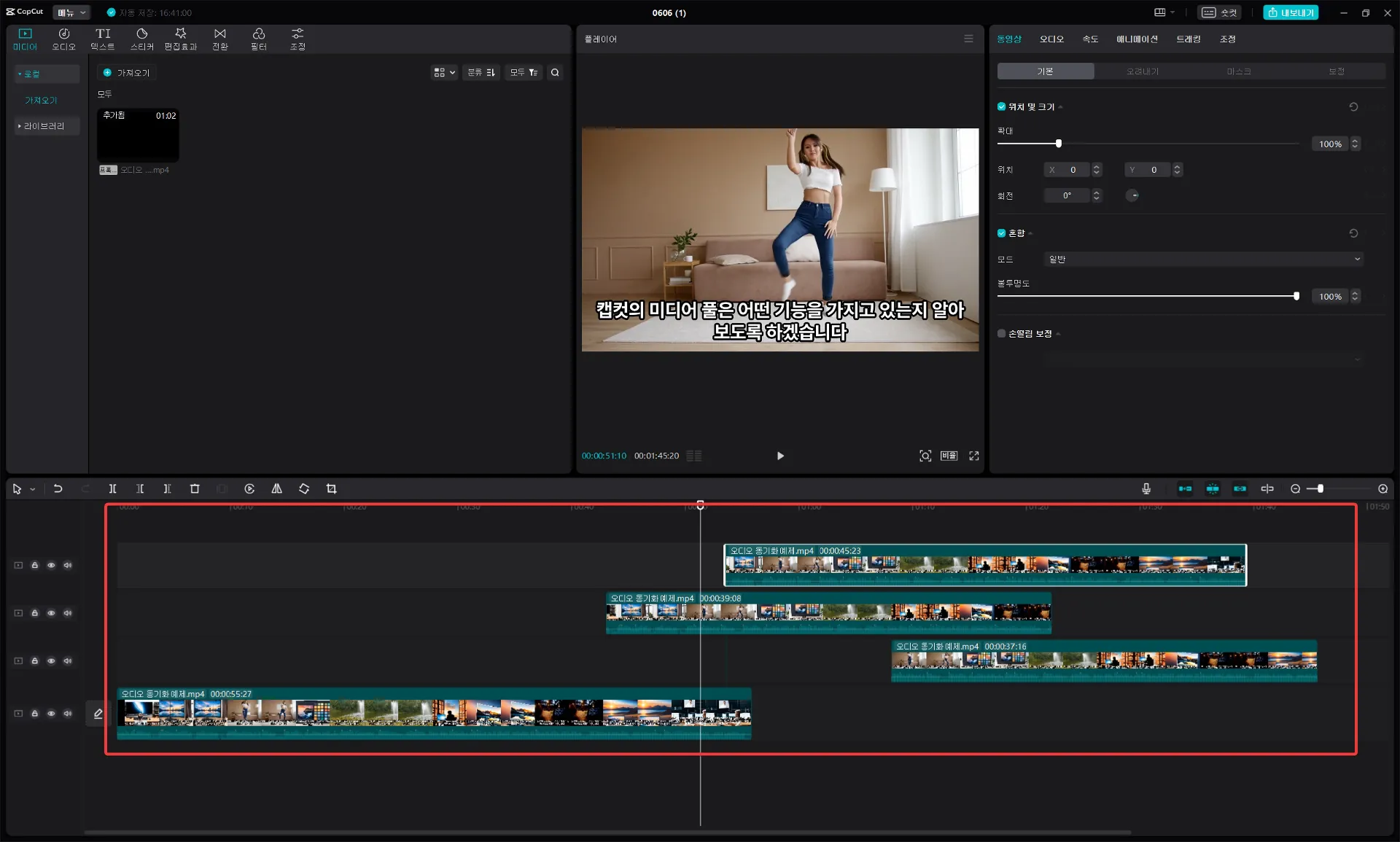
Task: Click the crop tool icon
Action: click(331, 488)
